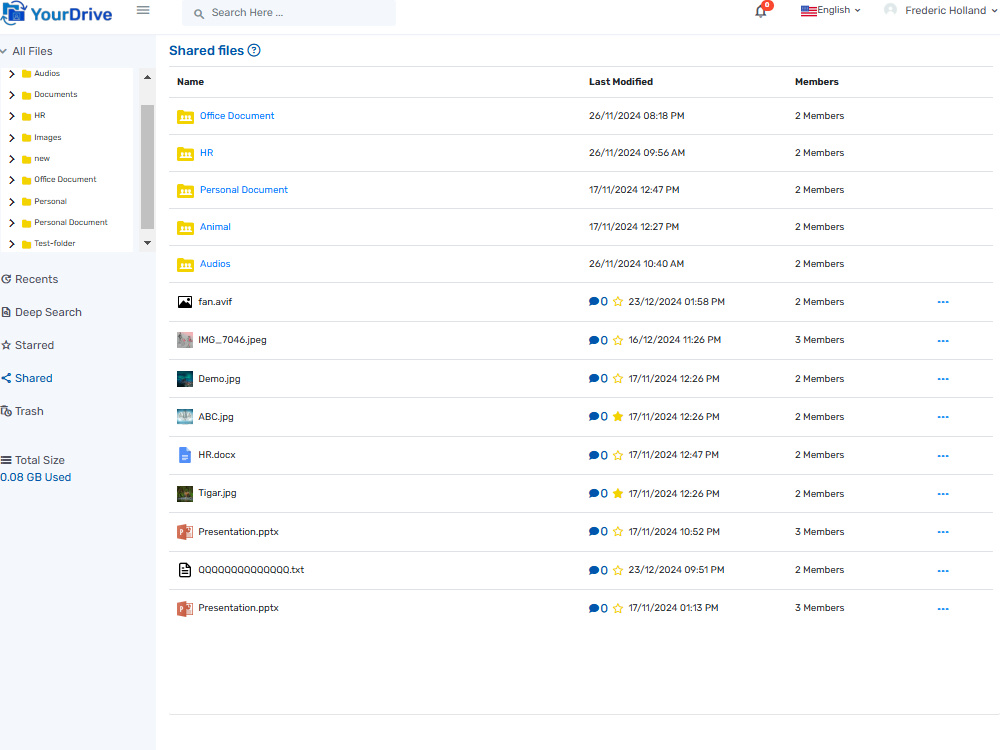The image size is (1000, 750).
Task: Click the Total Size storage icon
Action: (6, 460)
